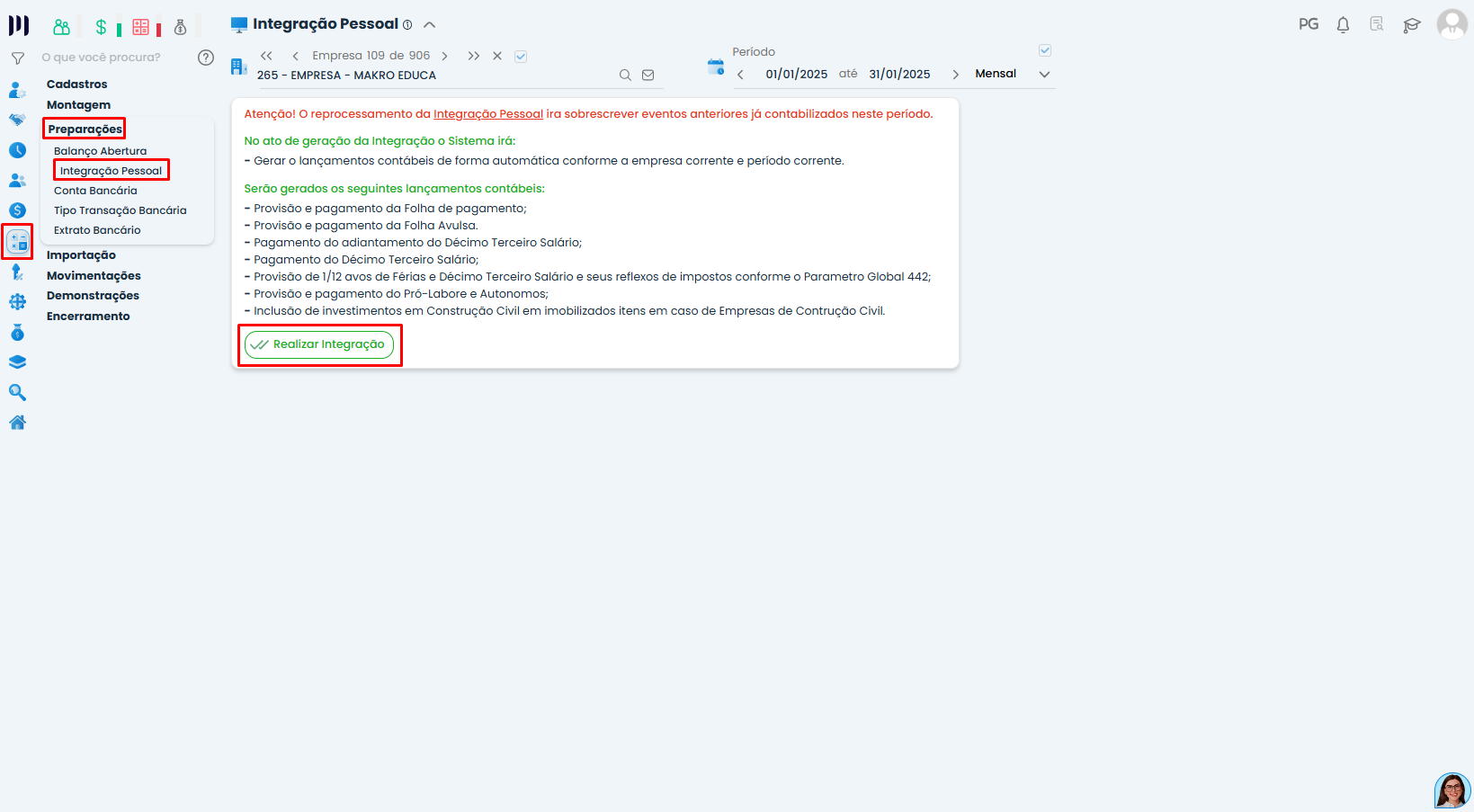
Task: Open the home icon in sidebar
Action: 17,423
